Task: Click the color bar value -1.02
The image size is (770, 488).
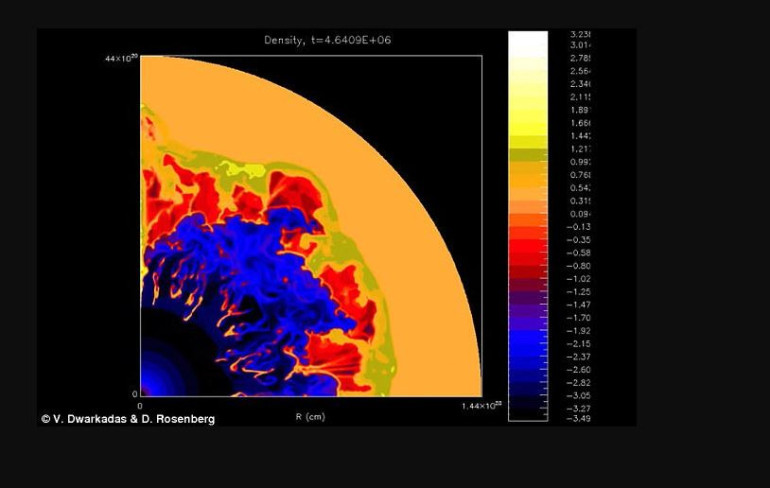Action: click(578, 279)
